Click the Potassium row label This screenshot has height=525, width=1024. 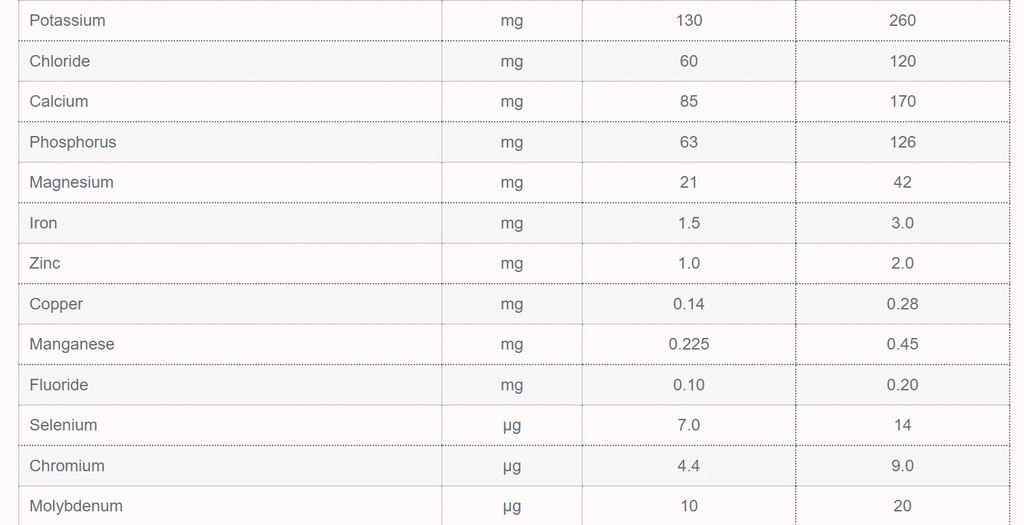67,20
